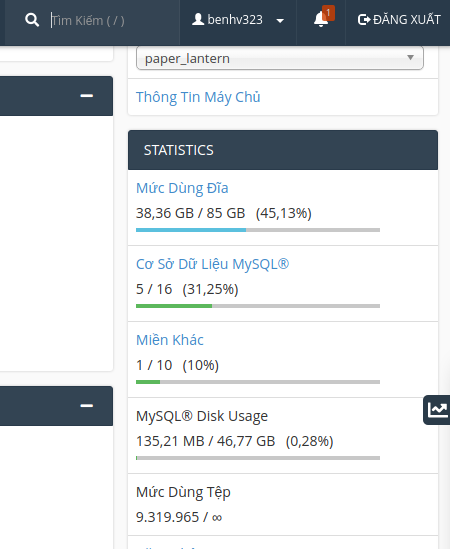Viewport: 450px width, 549px height.
Task: Open the Thông Tin Máy Chủ link
Action: (198, 97)
